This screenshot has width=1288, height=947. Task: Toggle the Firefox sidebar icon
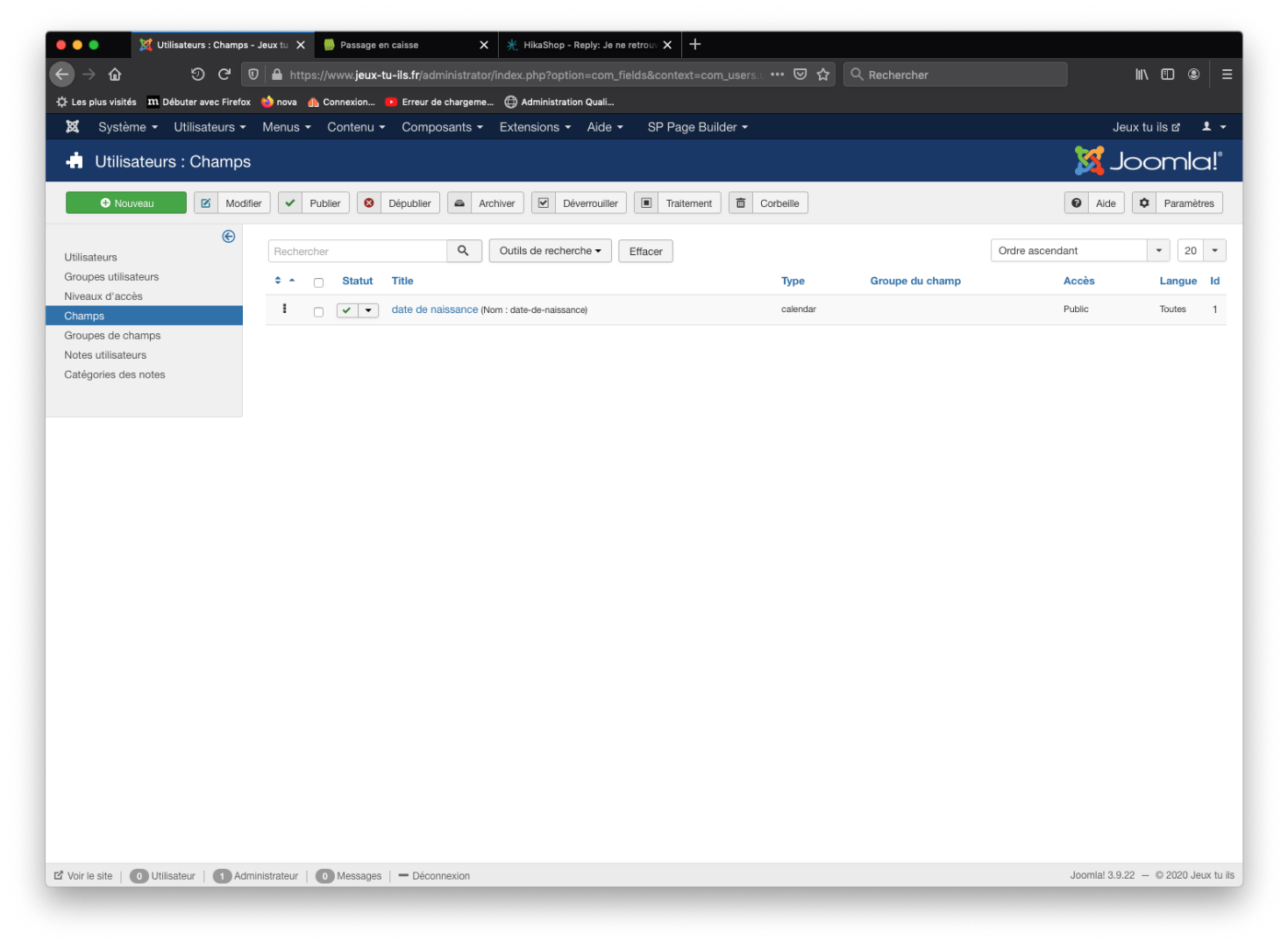point(1168,75)
